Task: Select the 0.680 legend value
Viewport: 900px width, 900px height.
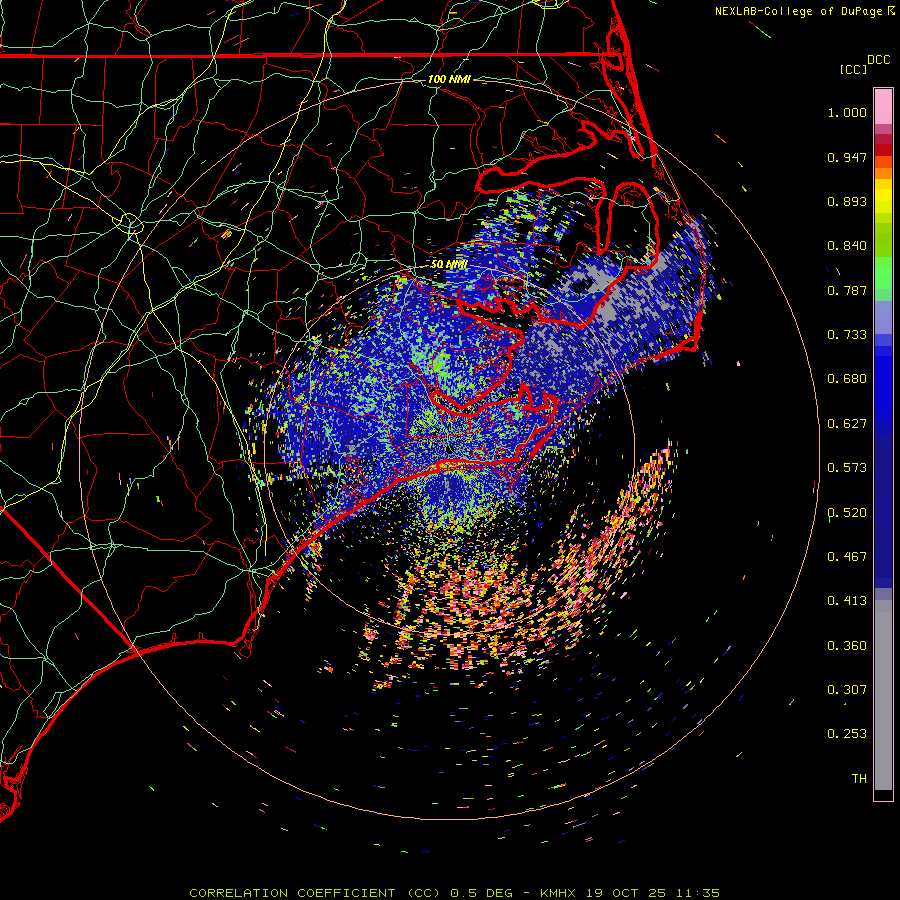Action: pyautogui.click(x=847, y=379)
